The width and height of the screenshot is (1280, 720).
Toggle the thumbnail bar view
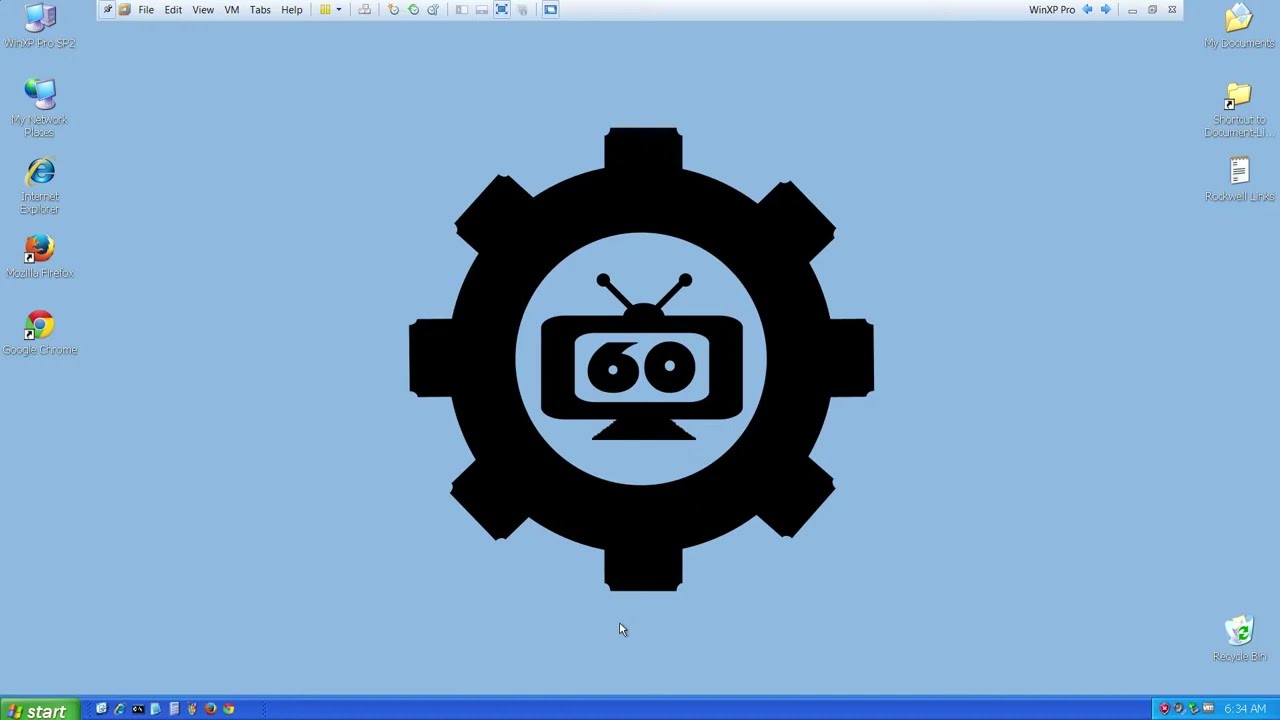[482, 10]
